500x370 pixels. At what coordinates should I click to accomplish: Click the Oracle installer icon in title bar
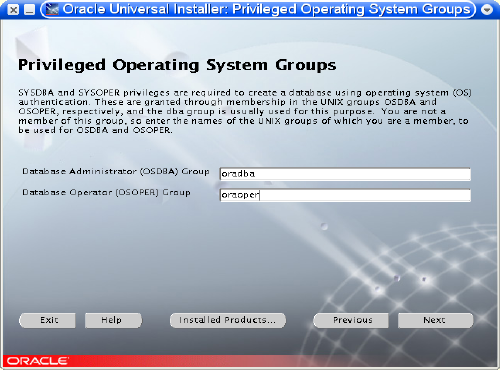click(x=52, y=9)
